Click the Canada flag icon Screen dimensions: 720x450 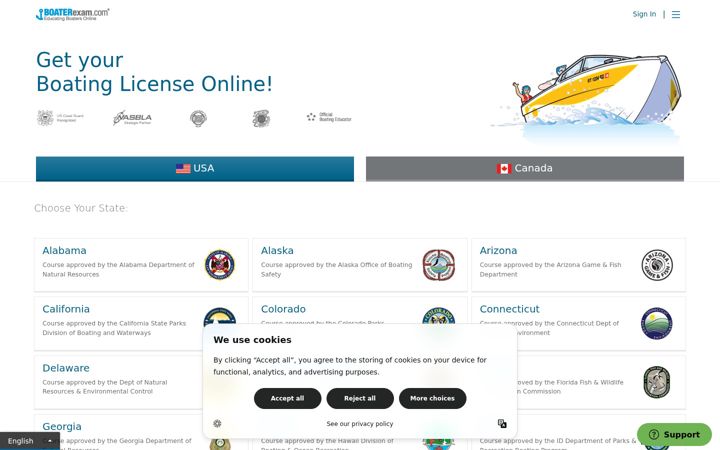pos(504,169)
